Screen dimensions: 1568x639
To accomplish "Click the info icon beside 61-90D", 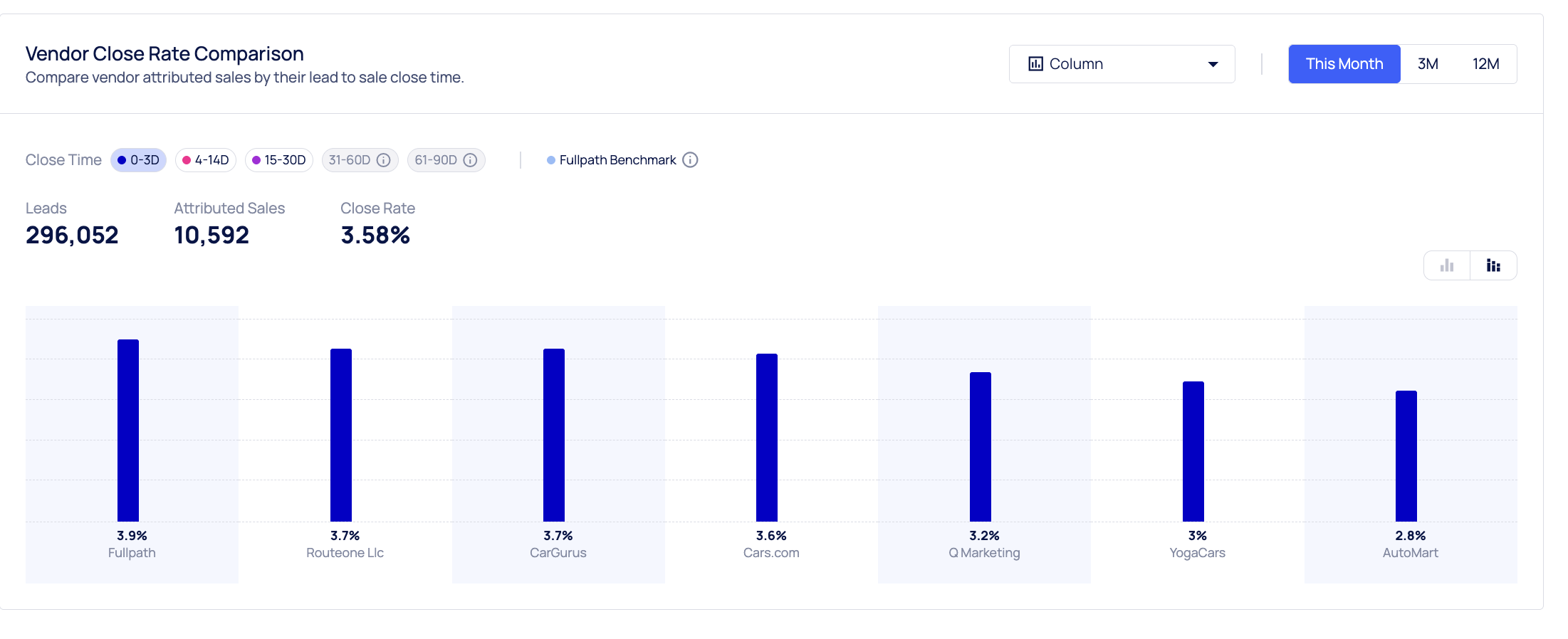I will [x=471, y=160].
